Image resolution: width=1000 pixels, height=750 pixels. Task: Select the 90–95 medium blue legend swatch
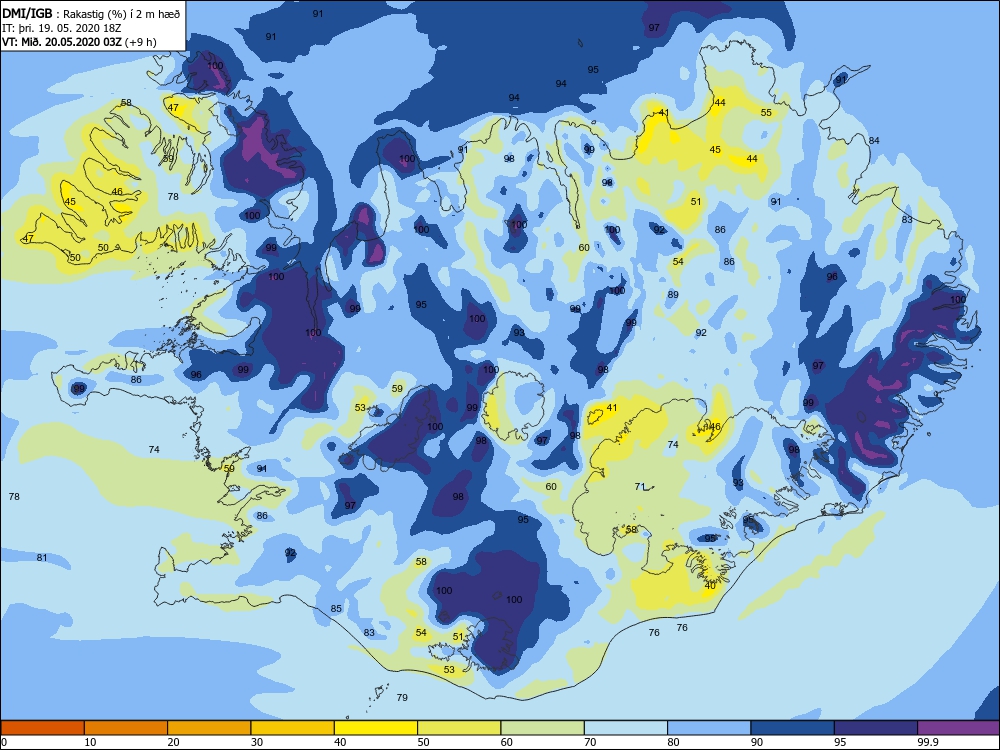[x=793, y=728]
